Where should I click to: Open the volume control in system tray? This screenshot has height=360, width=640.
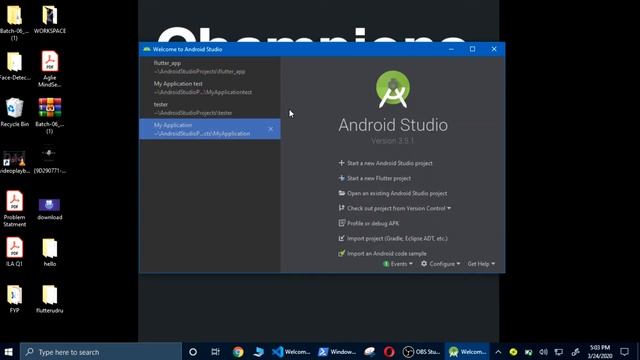tap(543, 351)
